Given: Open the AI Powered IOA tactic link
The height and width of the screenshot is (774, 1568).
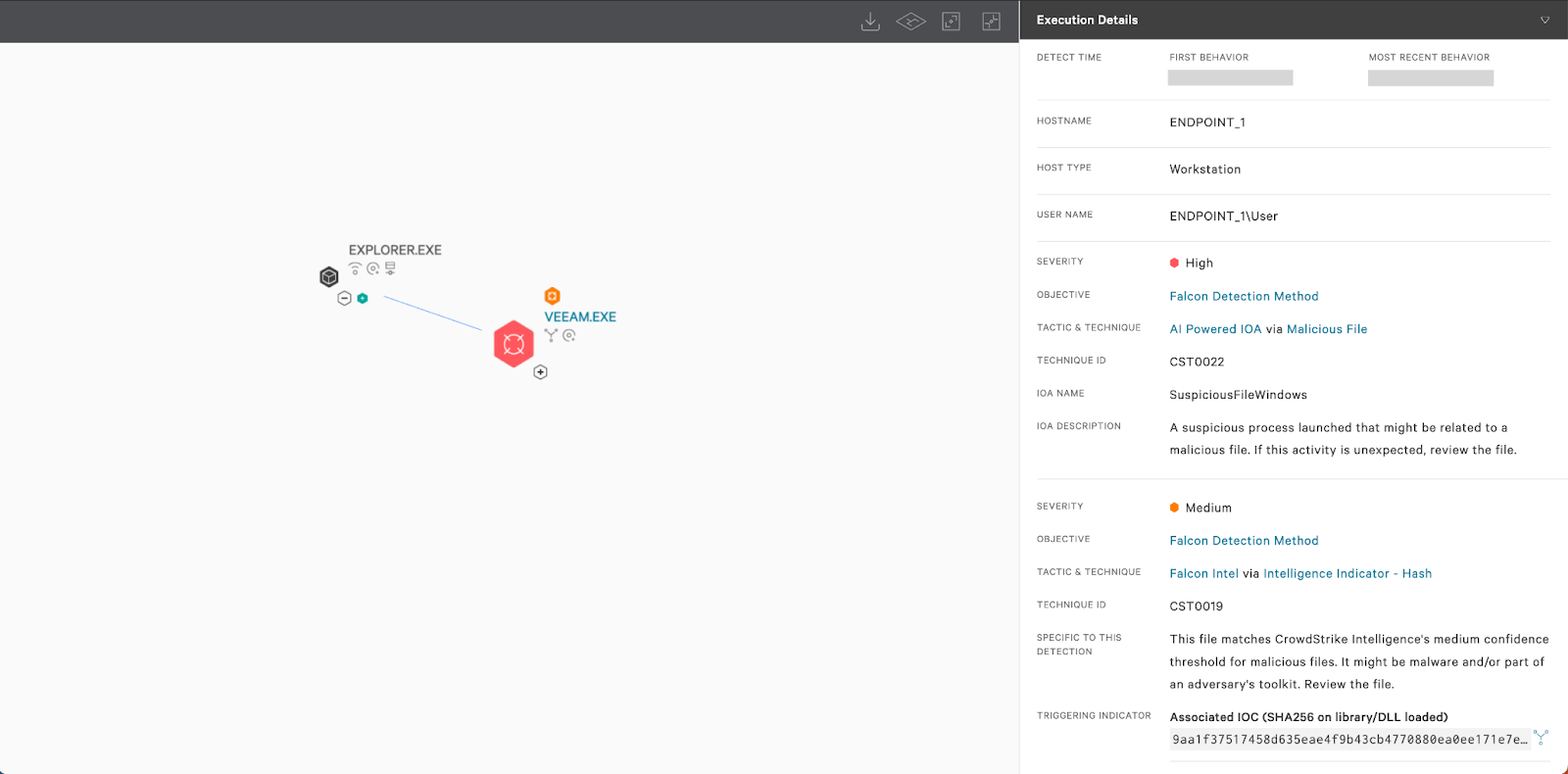Looking at the screenshot, I should 1215,329.
